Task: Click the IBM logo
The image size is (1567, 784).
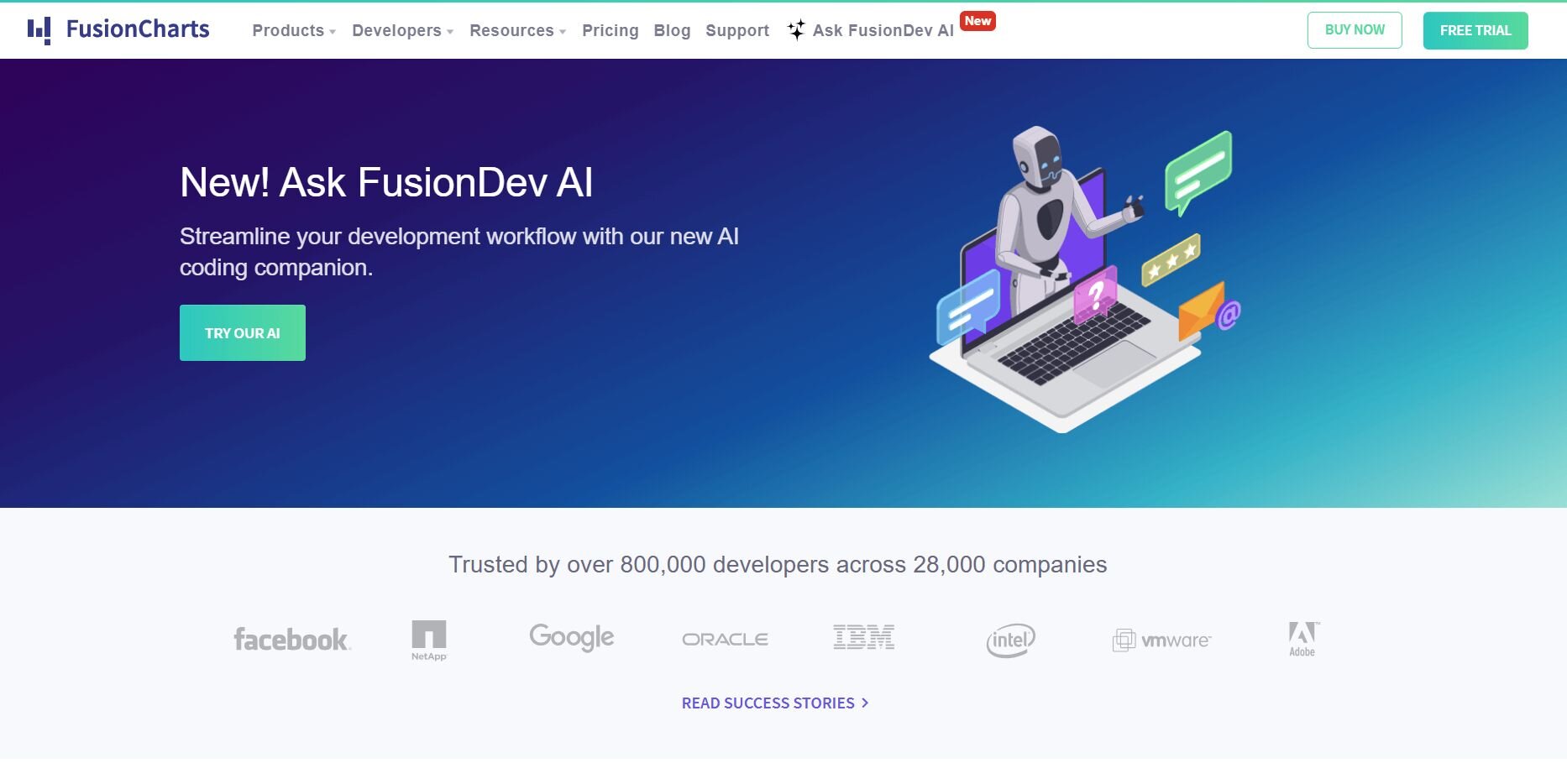Action: click(x=863, y=637)
